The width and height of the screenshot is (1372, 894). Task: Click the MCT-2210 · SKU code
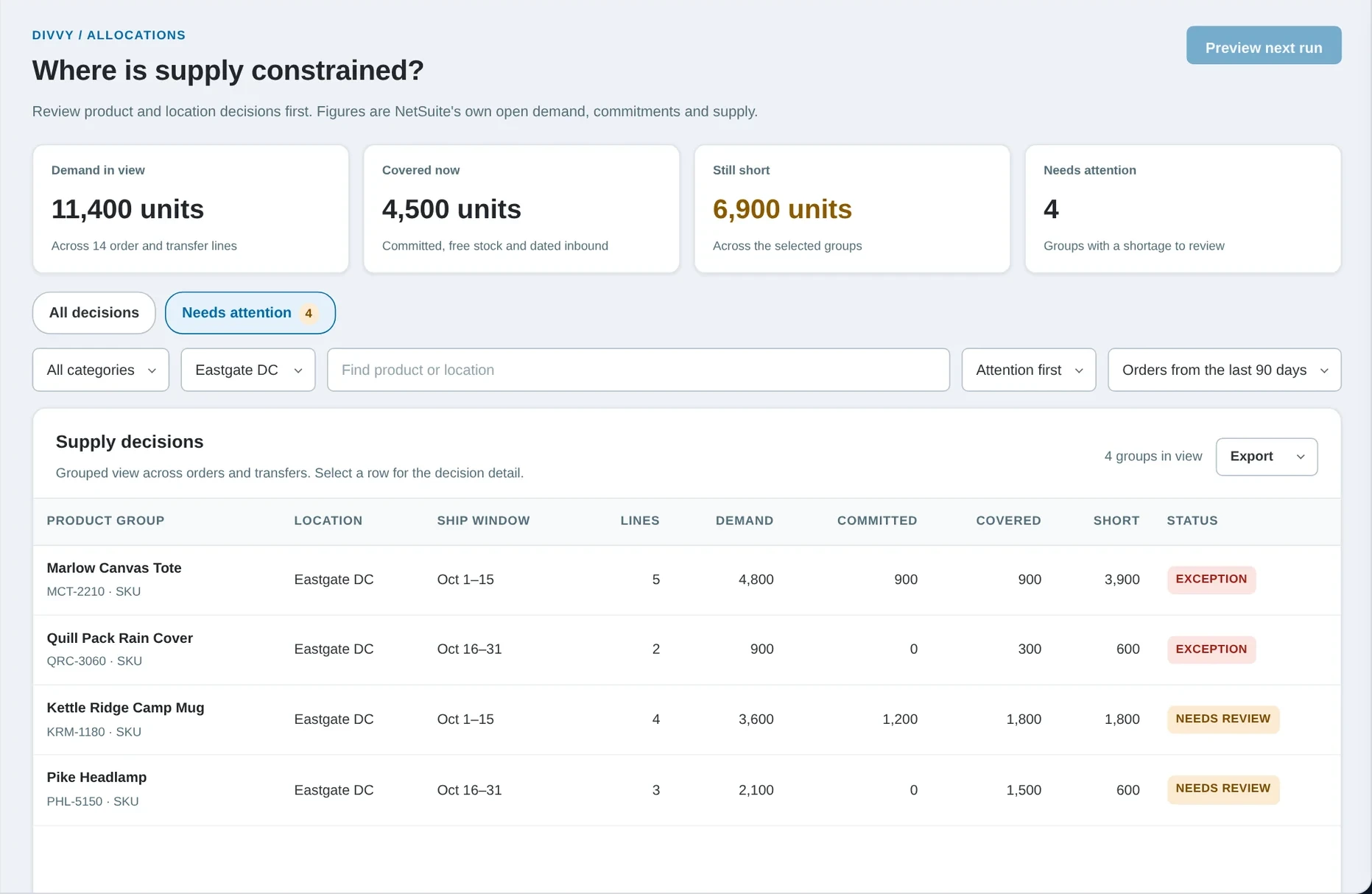(x=94, y=591)
